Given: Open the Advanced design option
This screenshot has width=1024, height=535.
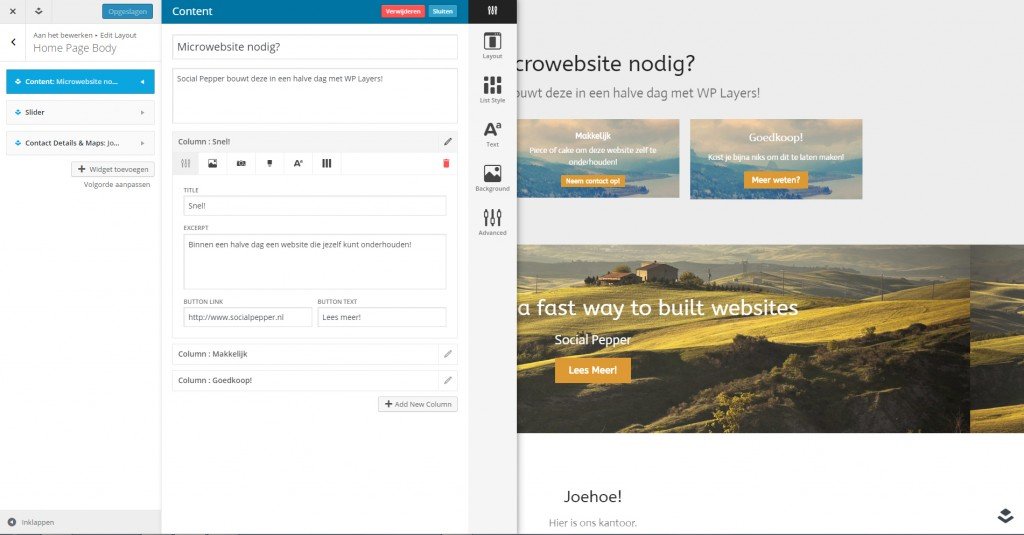Looking at the screenshot, I should click(x=492, y=222).
